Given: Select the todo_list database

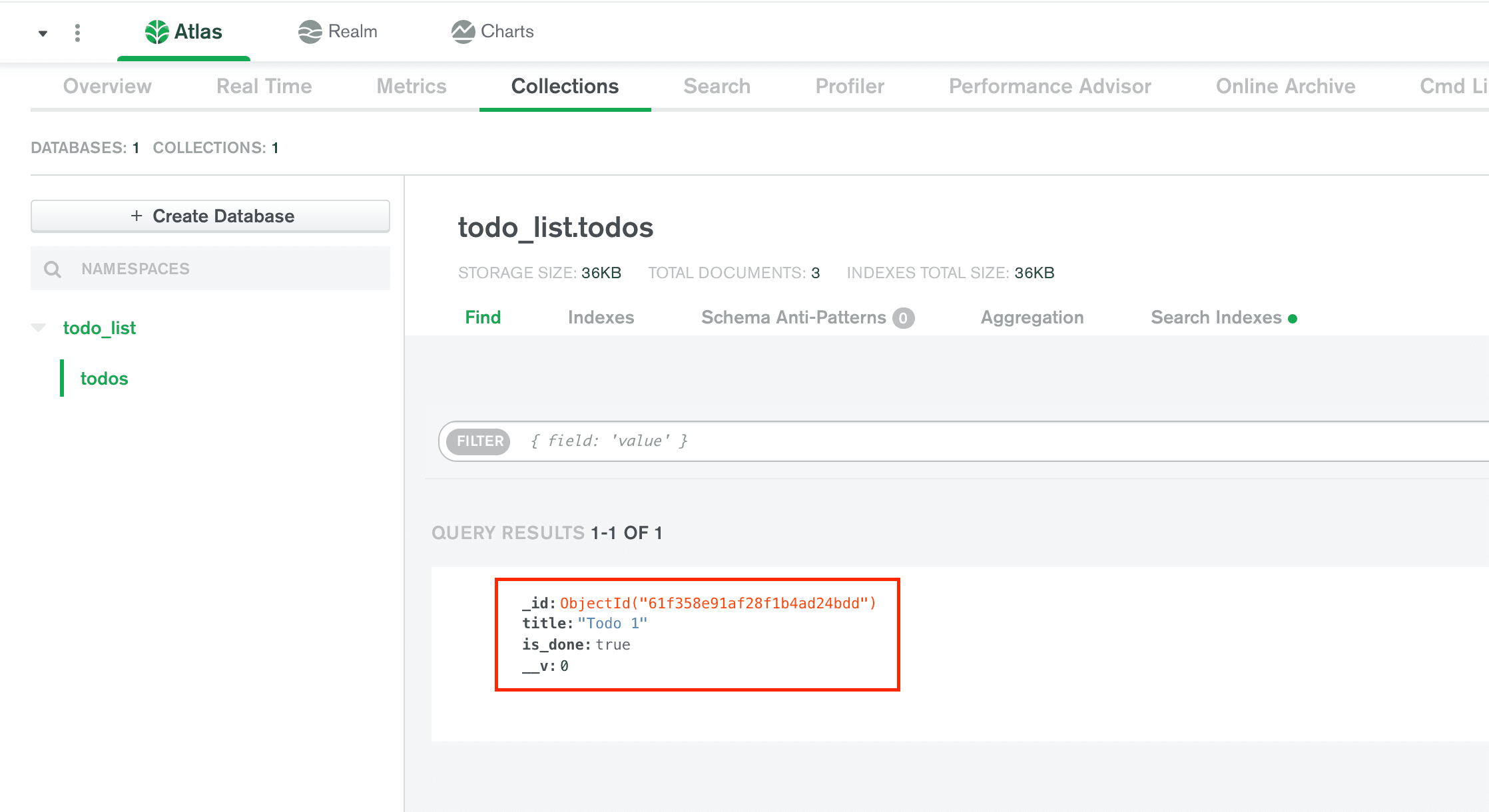Looking at the screenshot, I should click(99, 327).
